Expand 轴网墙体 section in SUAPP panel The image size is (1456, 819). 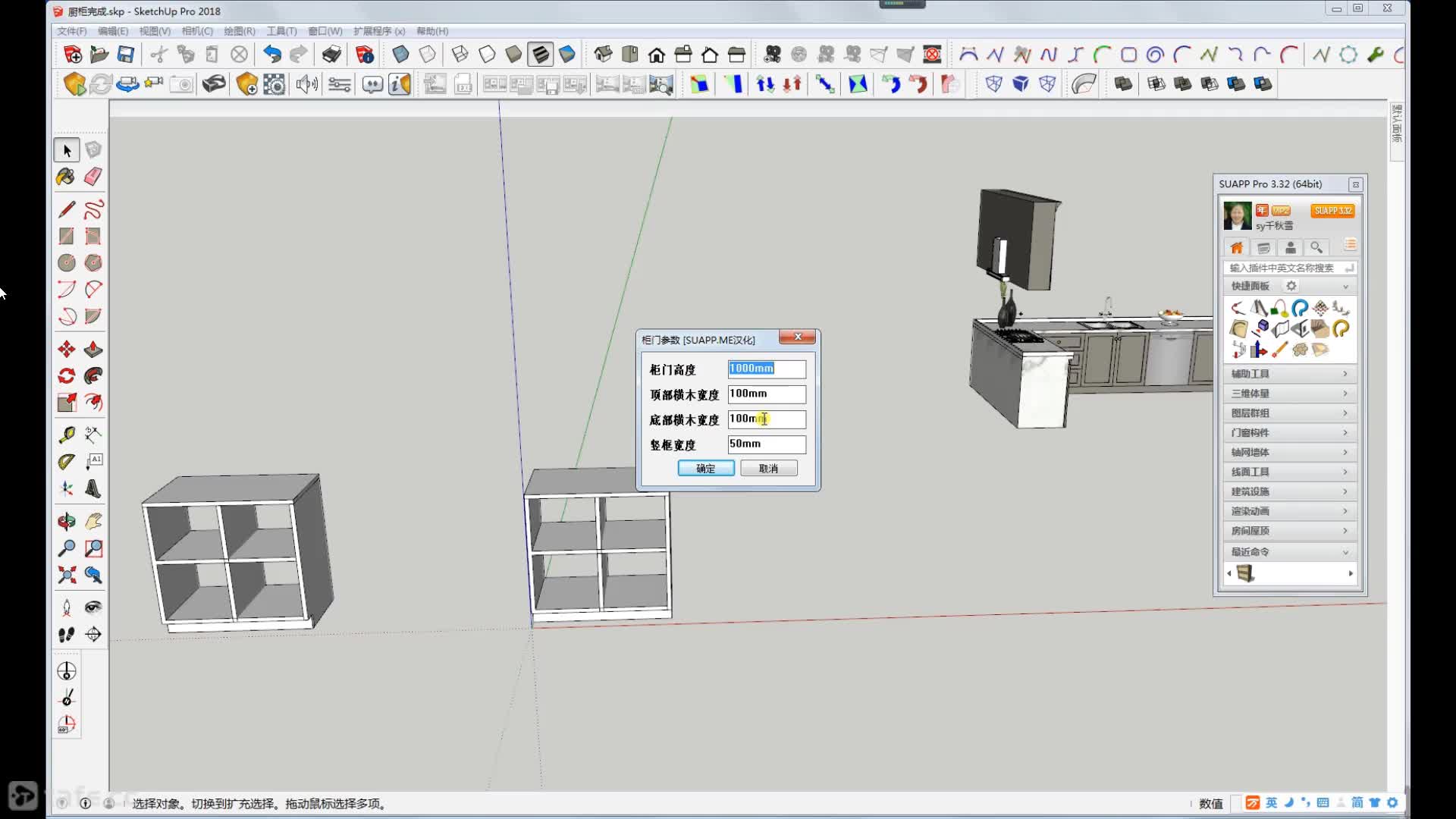[x=1290, y=452]
